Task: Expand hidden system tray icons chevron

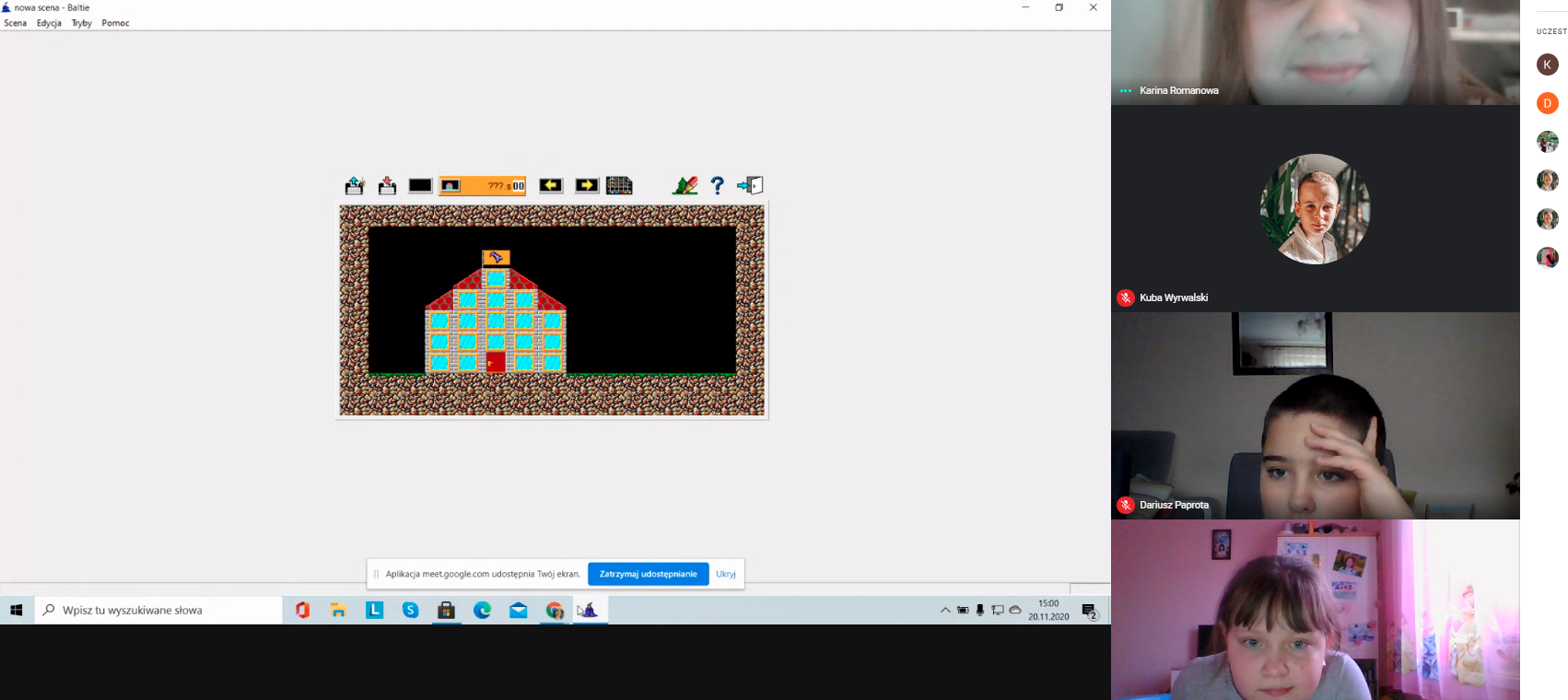Action: [945, 610]
